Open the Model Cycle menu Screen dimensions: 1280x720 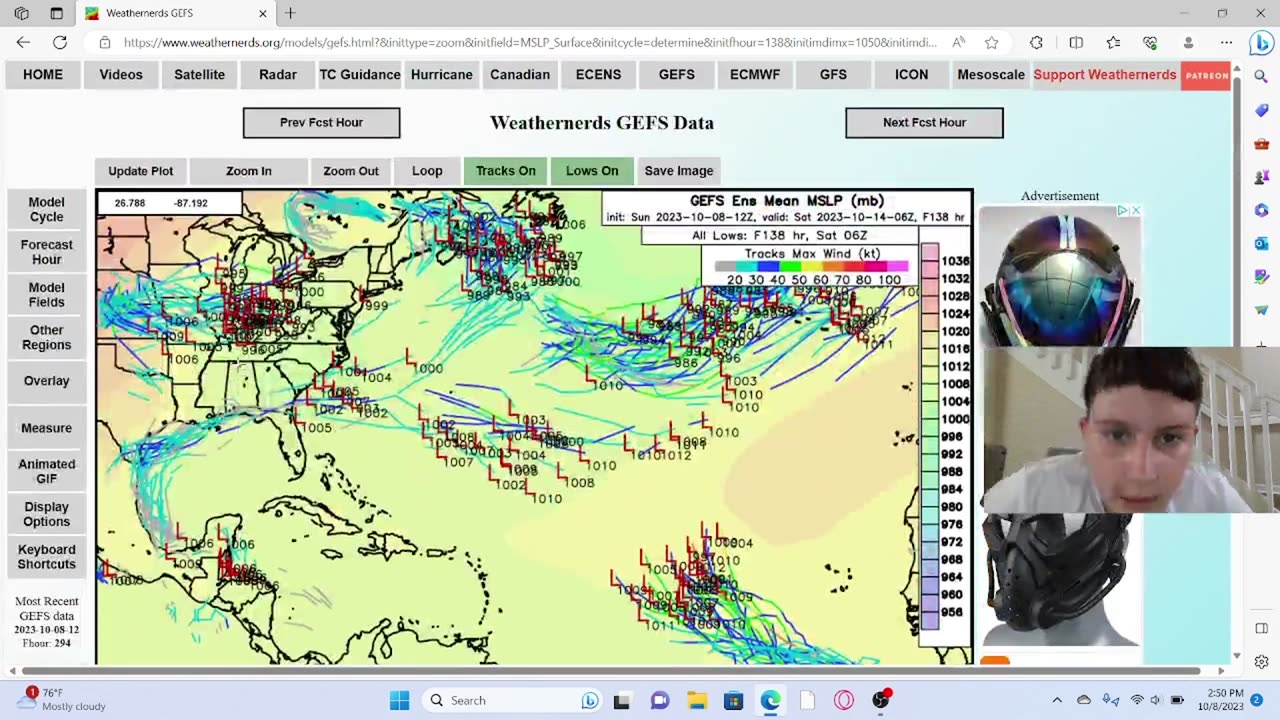pos(46,209)
